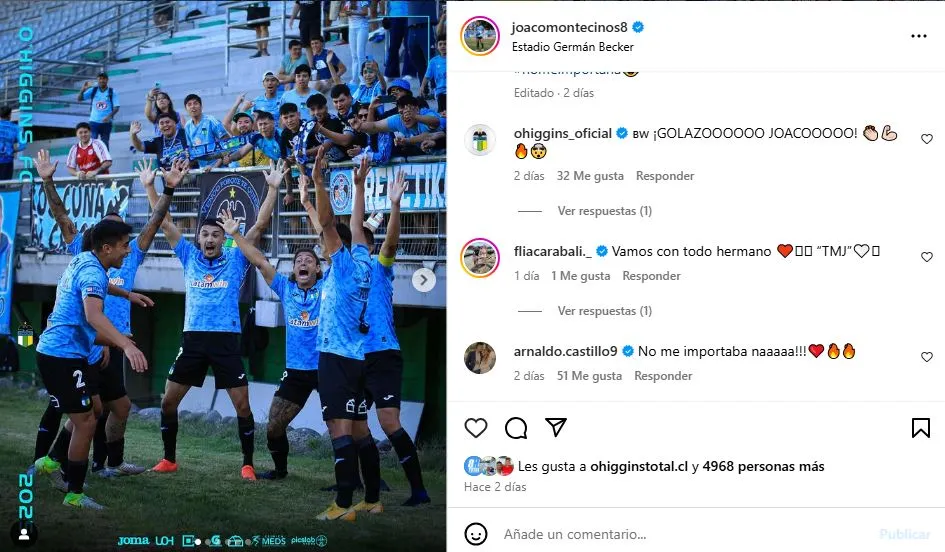Open the comment bubble icon
The width and height of the screenshot is (945, 552).
click(516, 428)
